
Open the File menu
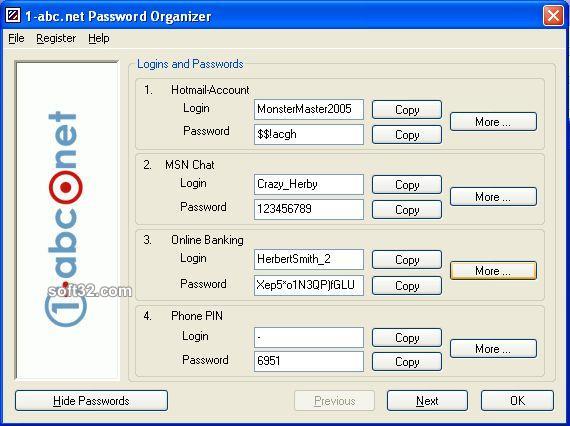(16, 38)
